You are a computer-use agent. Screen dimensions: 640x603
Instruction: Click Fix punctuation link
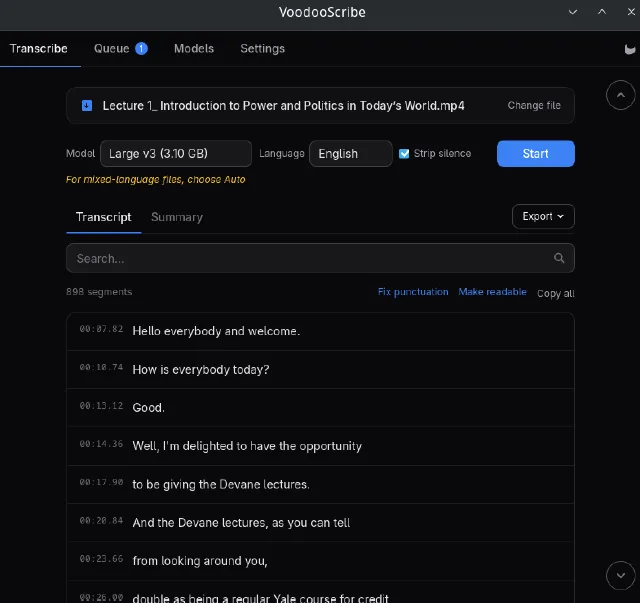413,292
